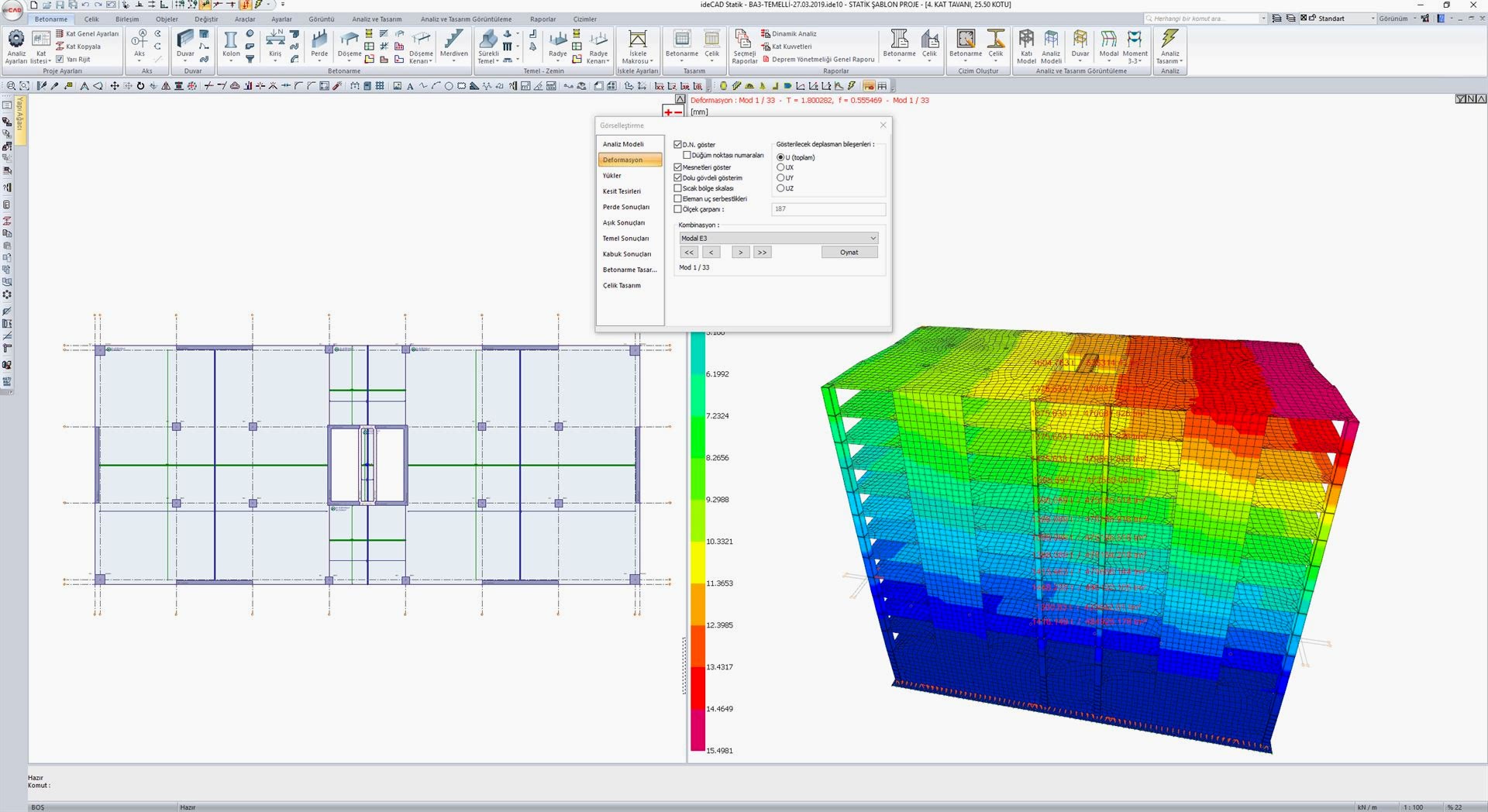Viewport: 1488px width, 812px height.
Task: Go to last mode with >> button
Action: click(x=762, y=253)
